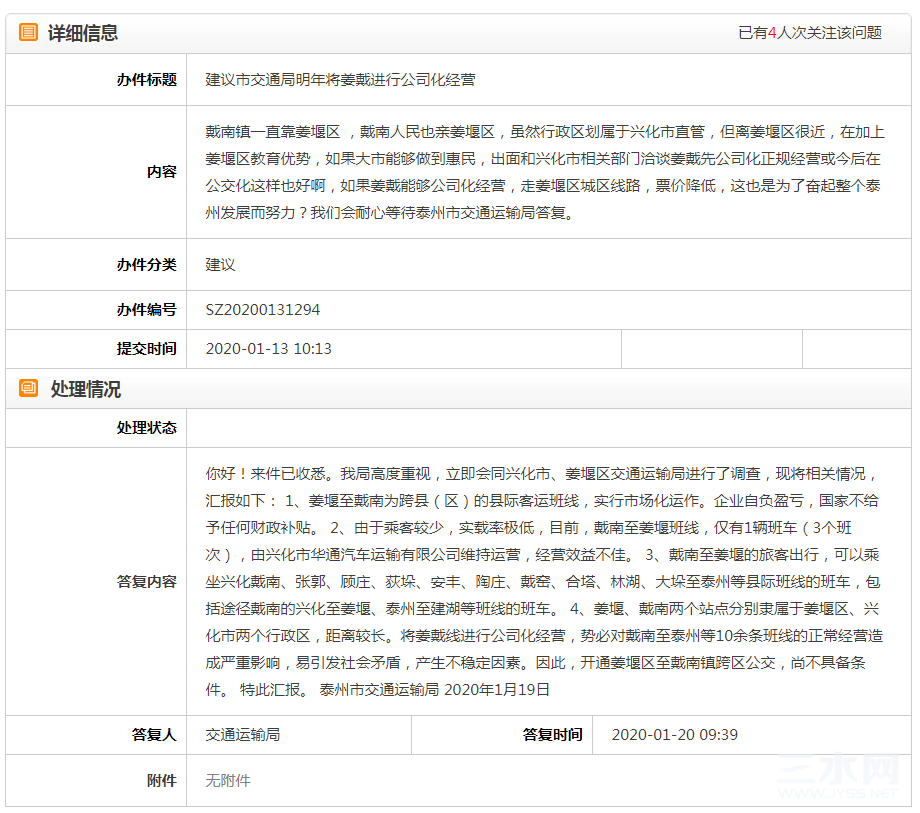The width and height of the screenshot is (920, 813).
Task: Select the category value 建议
Action: point(220,265)
